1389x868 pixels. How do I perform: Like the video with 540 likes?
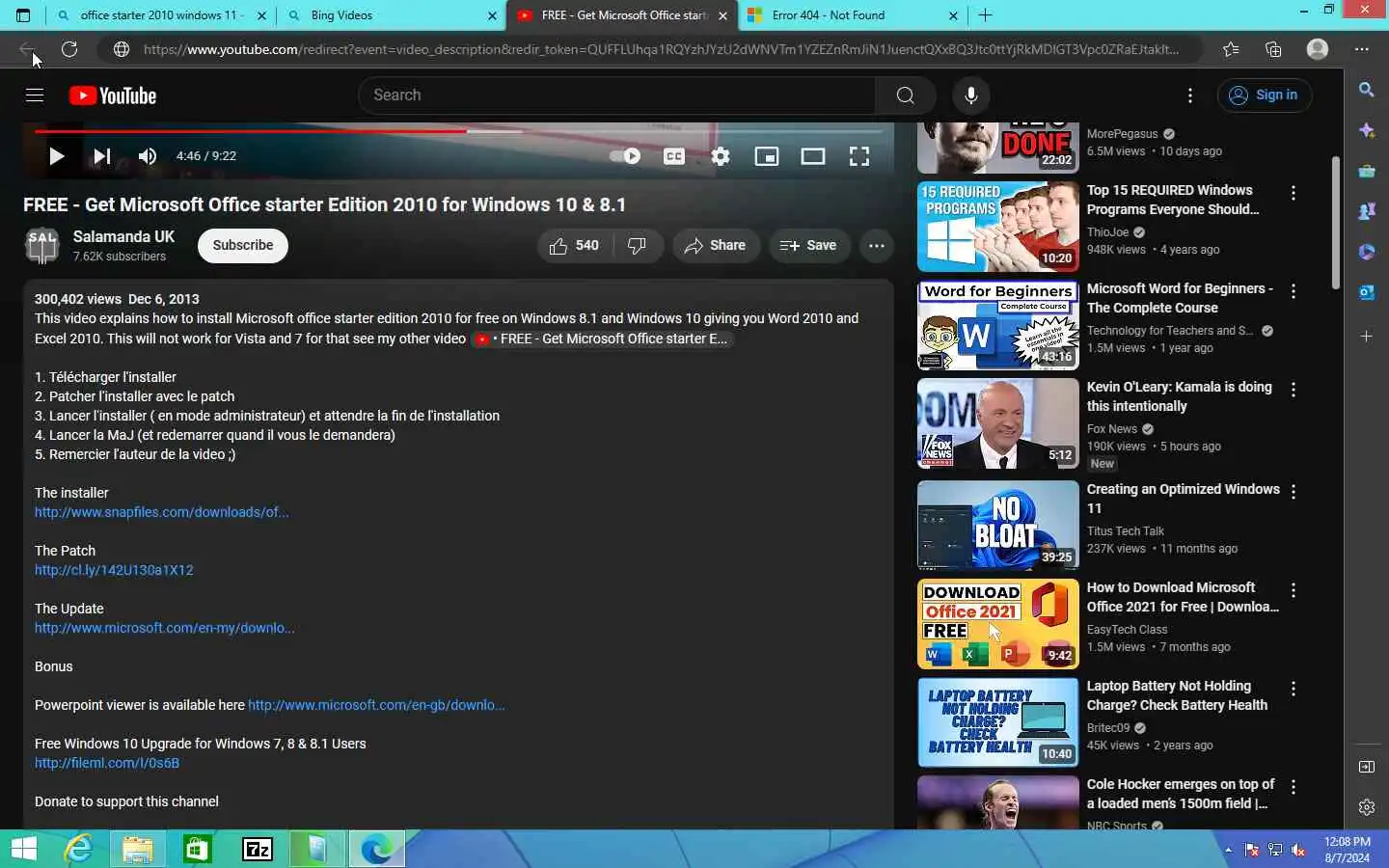(x=574, y=246)
